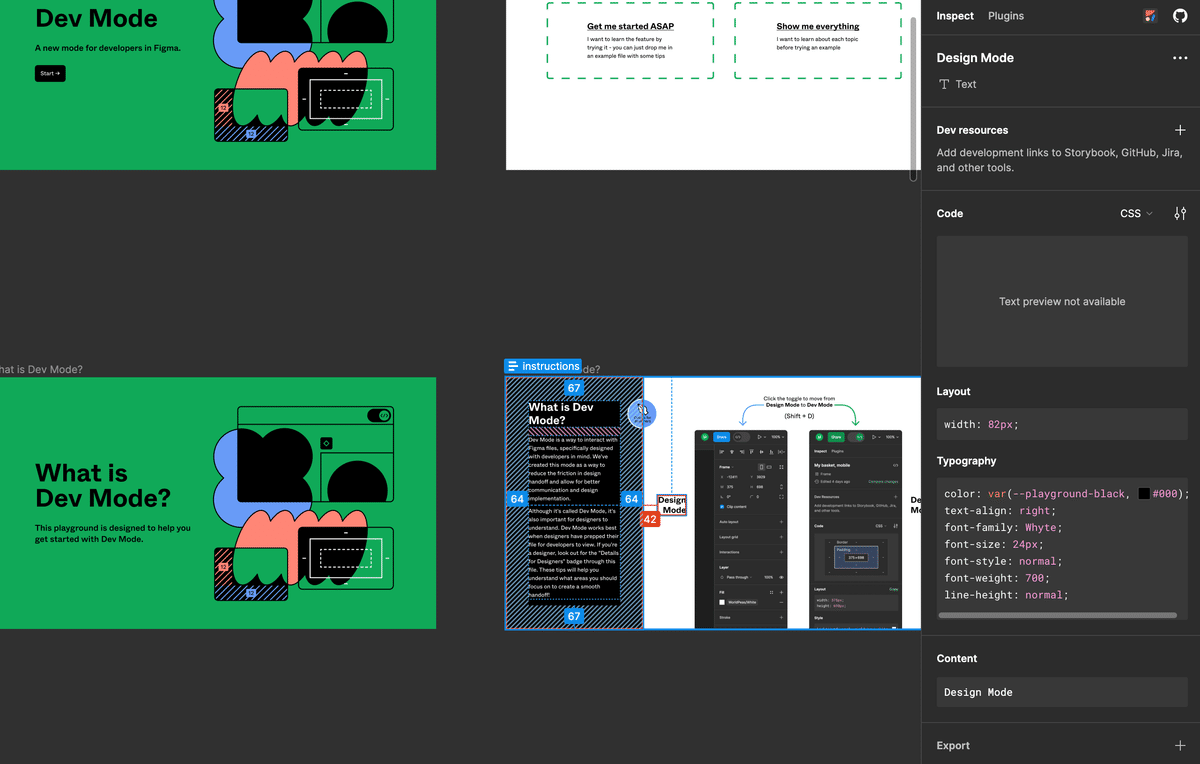The height and width of the screenshot is (764, 1200).
Task: Click the black #000 color swatch
Action: pyautogui.click(x=1144, y=493)
